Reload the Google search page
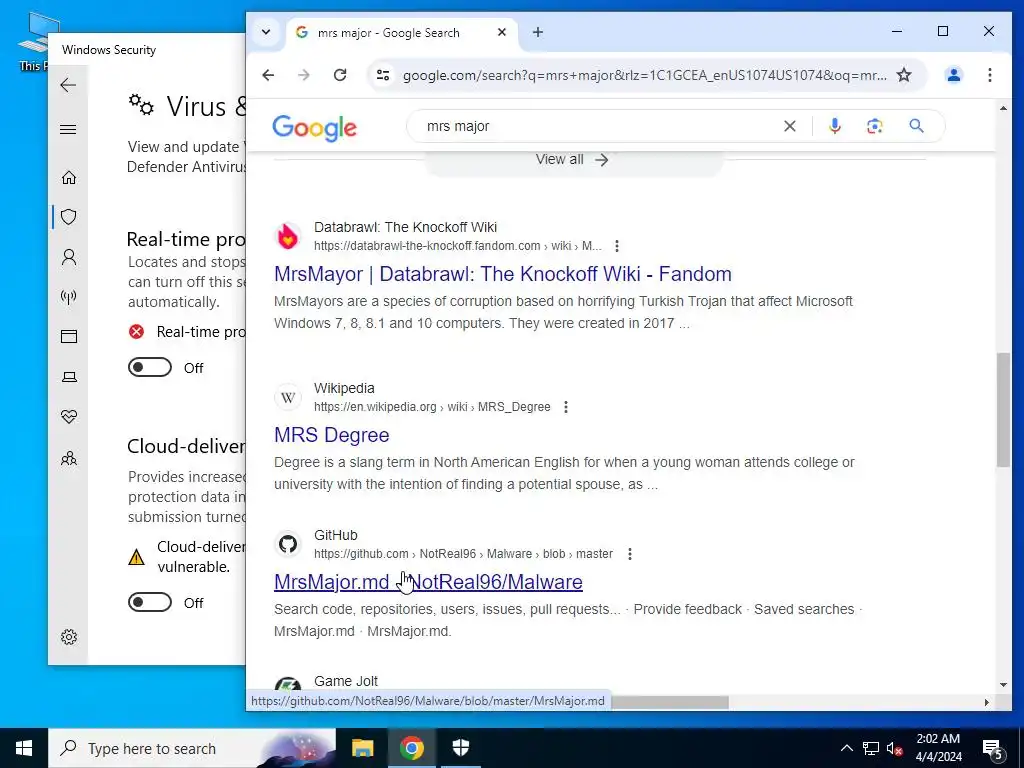Screen dimensions: 1024x768 pyautogui.click(x=340, y=75)
